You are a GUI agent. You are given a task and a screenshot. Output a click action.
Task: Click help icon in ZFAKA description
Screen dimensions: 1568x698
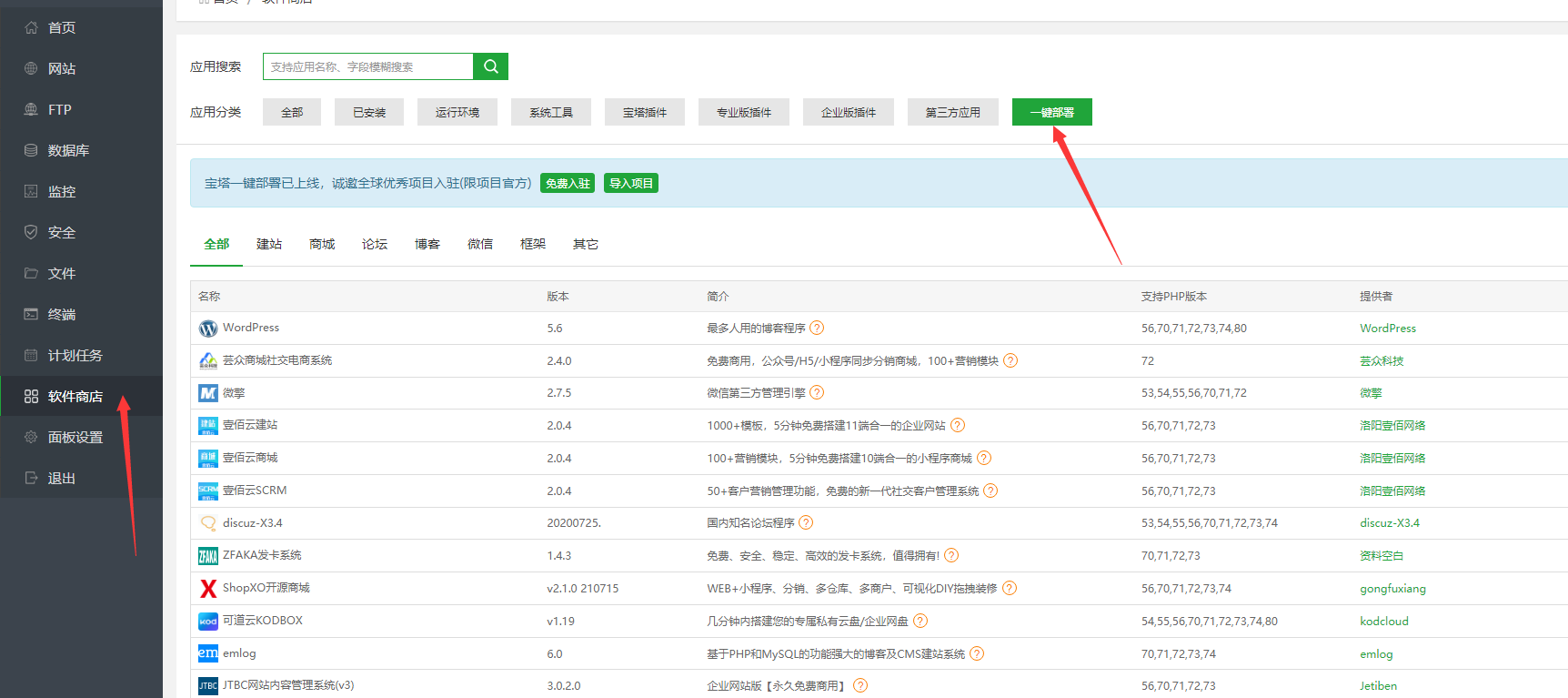(x=951, y=555)
